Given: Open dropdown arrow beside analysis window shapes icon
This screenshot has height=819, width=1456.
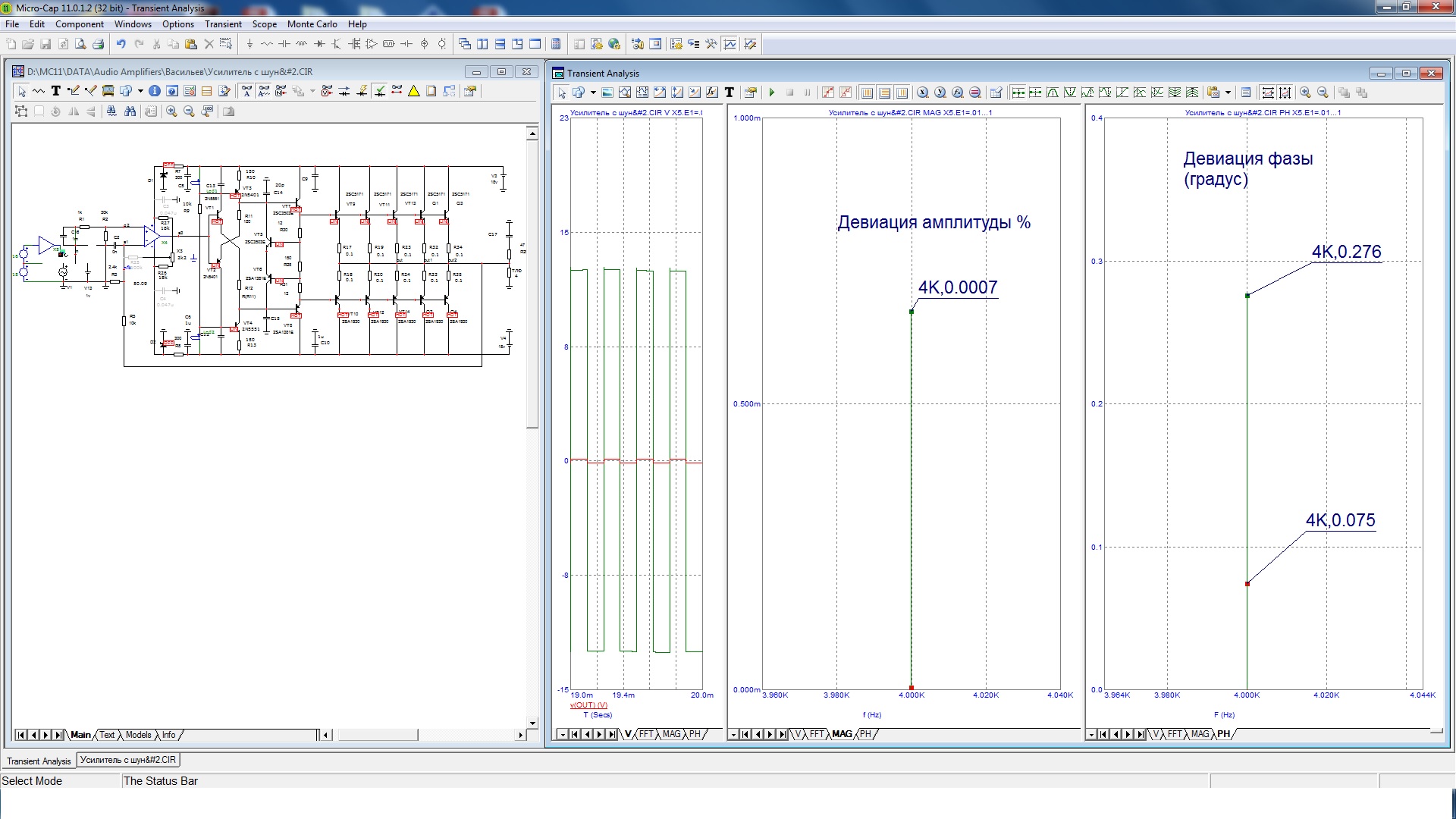Looking at the screenshot, I should [593, 93].
